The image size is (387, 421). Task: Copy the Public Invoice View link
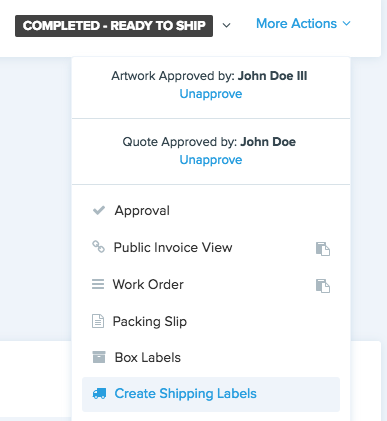pos(323,249)
